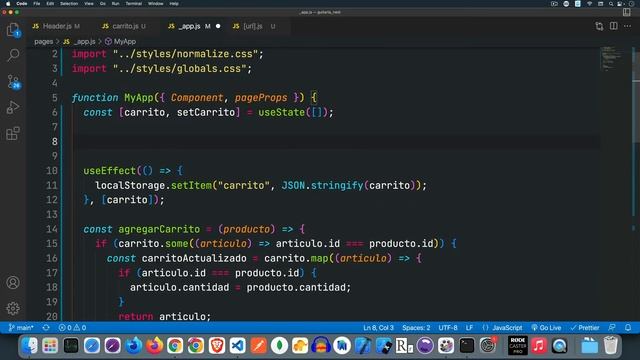Open the Code application menu
Image resolution: width=640 pixels, height=360 pixels.
(x=22, y=4)
